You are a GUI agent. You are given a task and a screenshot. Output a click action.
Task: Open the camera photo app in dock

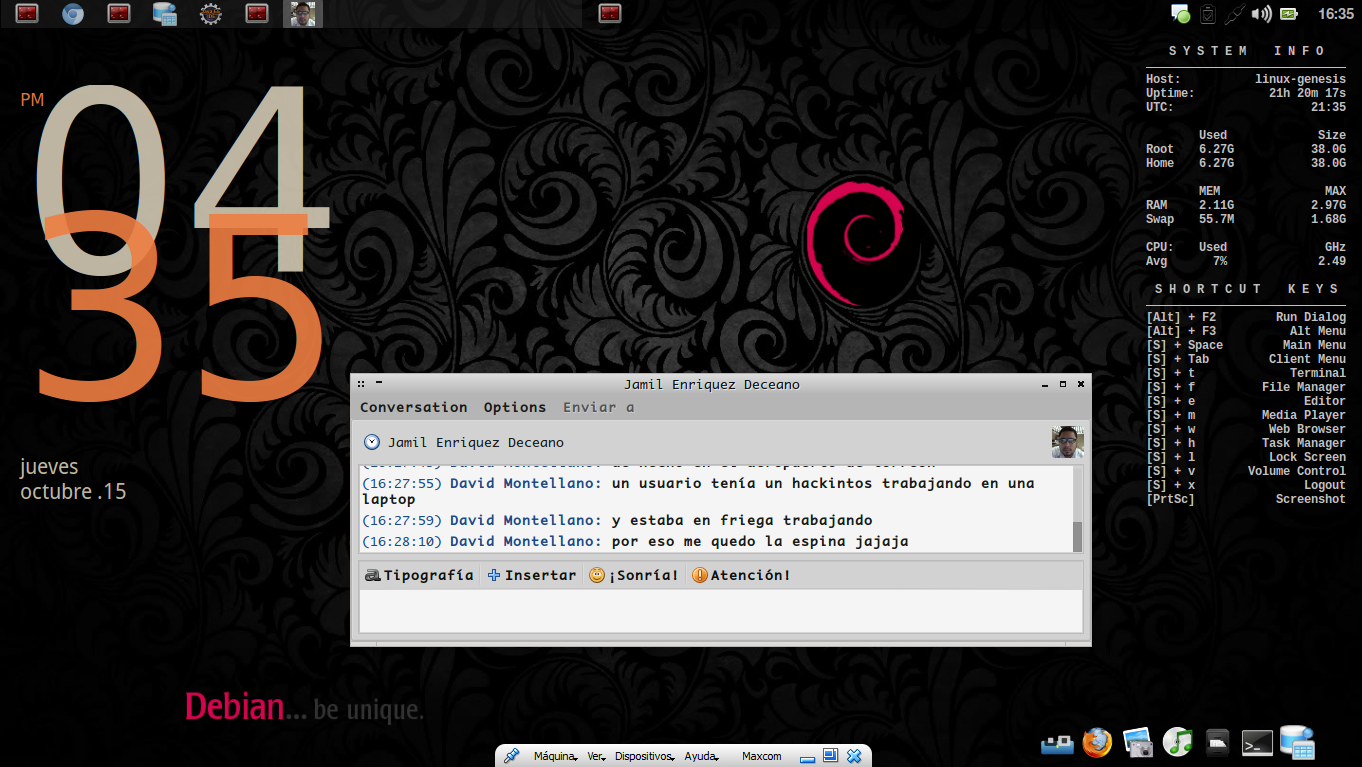click(x=1137, y=741)
